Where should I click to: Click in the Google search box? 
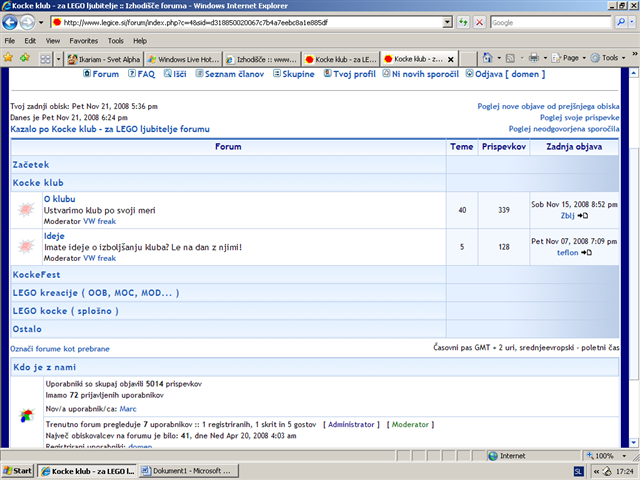click(551, 22)
